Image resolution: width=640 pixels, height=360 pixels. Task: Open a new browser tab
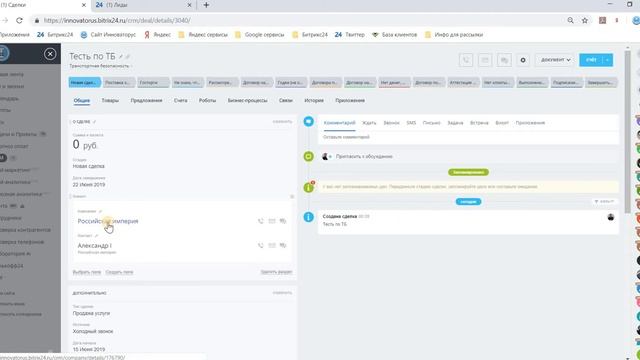206,5
